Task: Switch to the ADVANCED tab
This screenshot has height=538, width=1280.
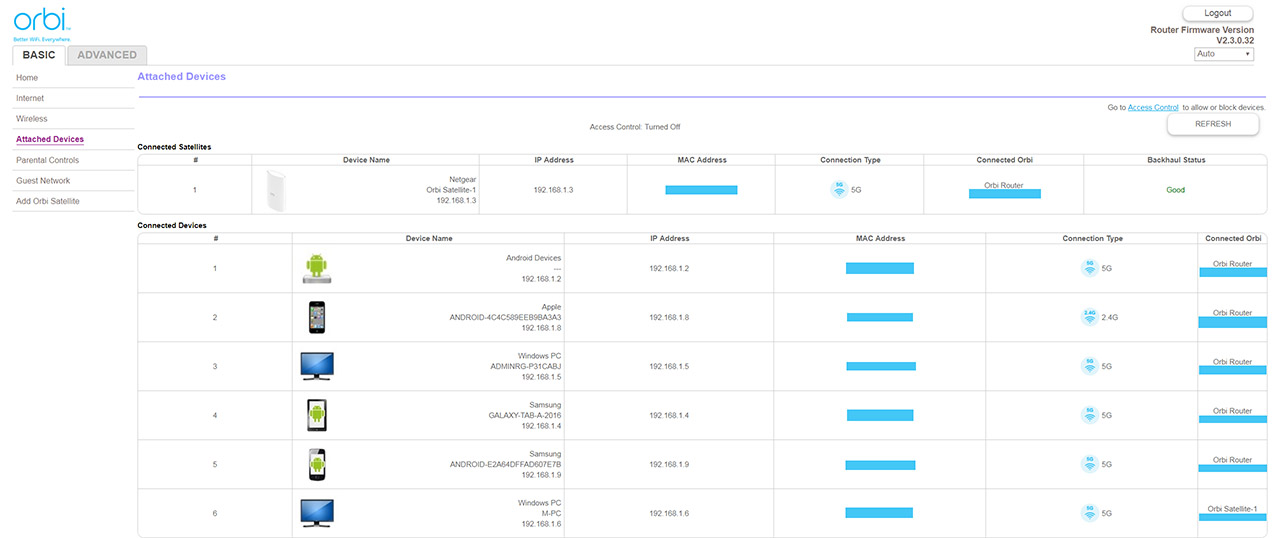Action: coord(107,55)
